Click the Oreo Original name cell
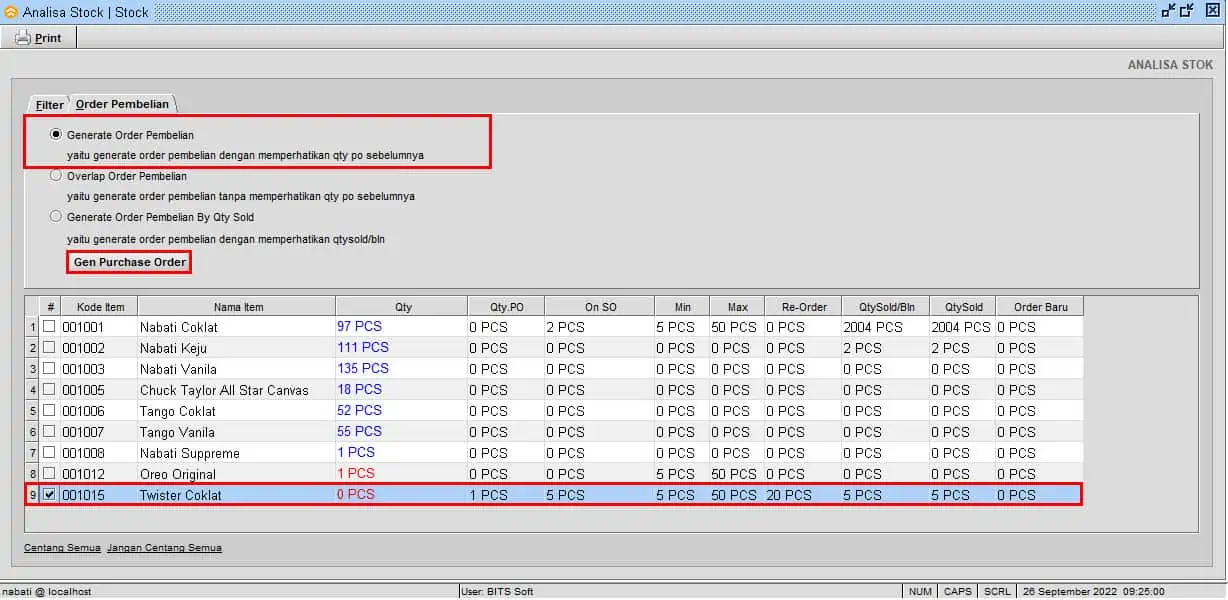 click(x=237, y=474)
